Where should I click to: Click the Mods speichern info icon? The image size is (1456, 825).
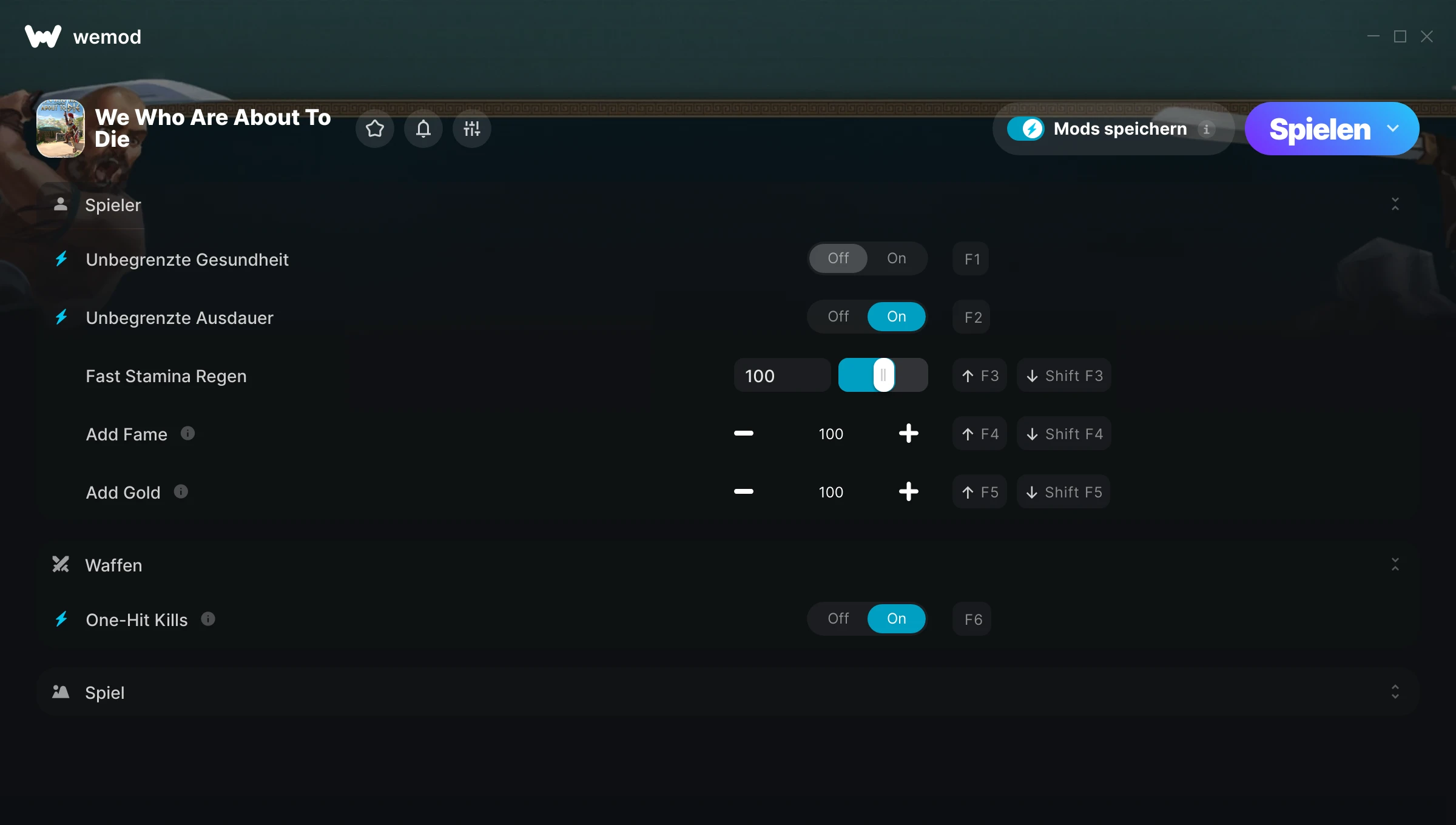click(1207, 129)
